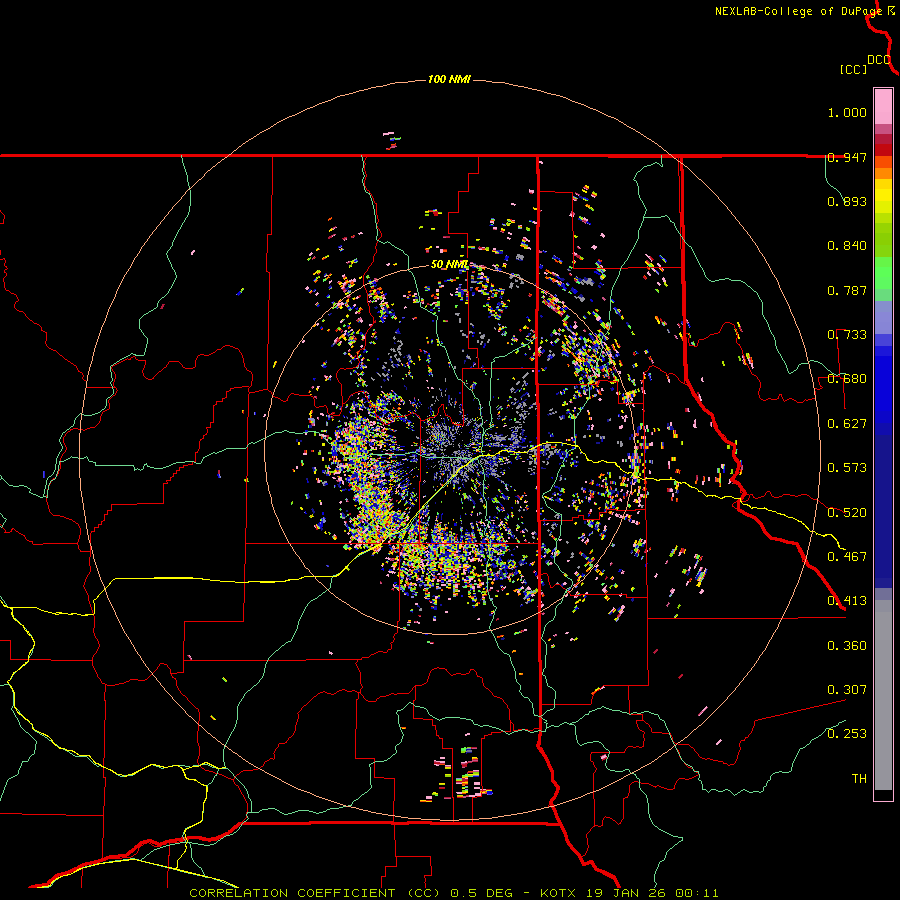900x900 pixels.
Task: Select the 100 NMI range ring label
Action: (x=449, y=79)
